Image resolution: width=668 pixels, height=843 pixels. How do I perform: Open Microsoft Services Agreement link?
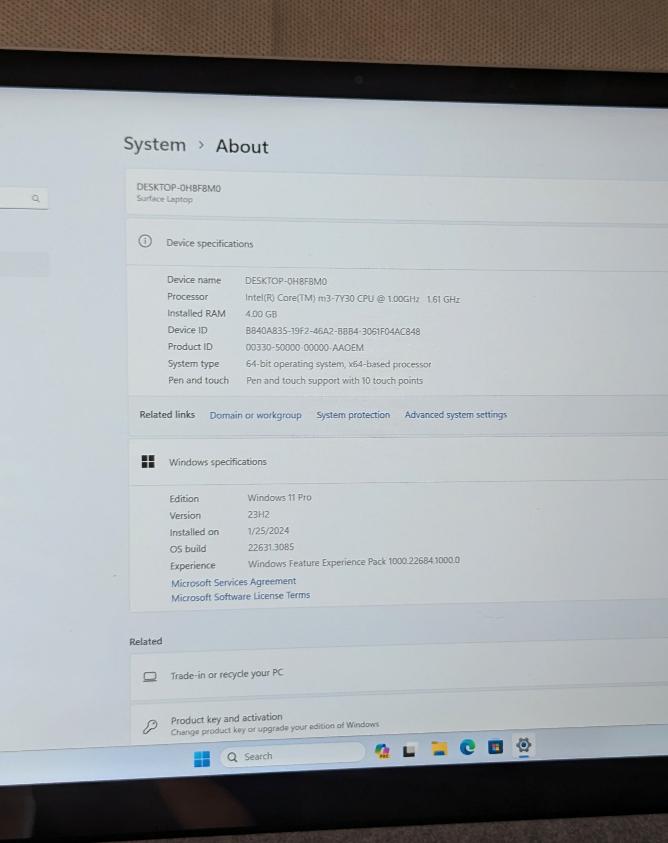[233, 582]
